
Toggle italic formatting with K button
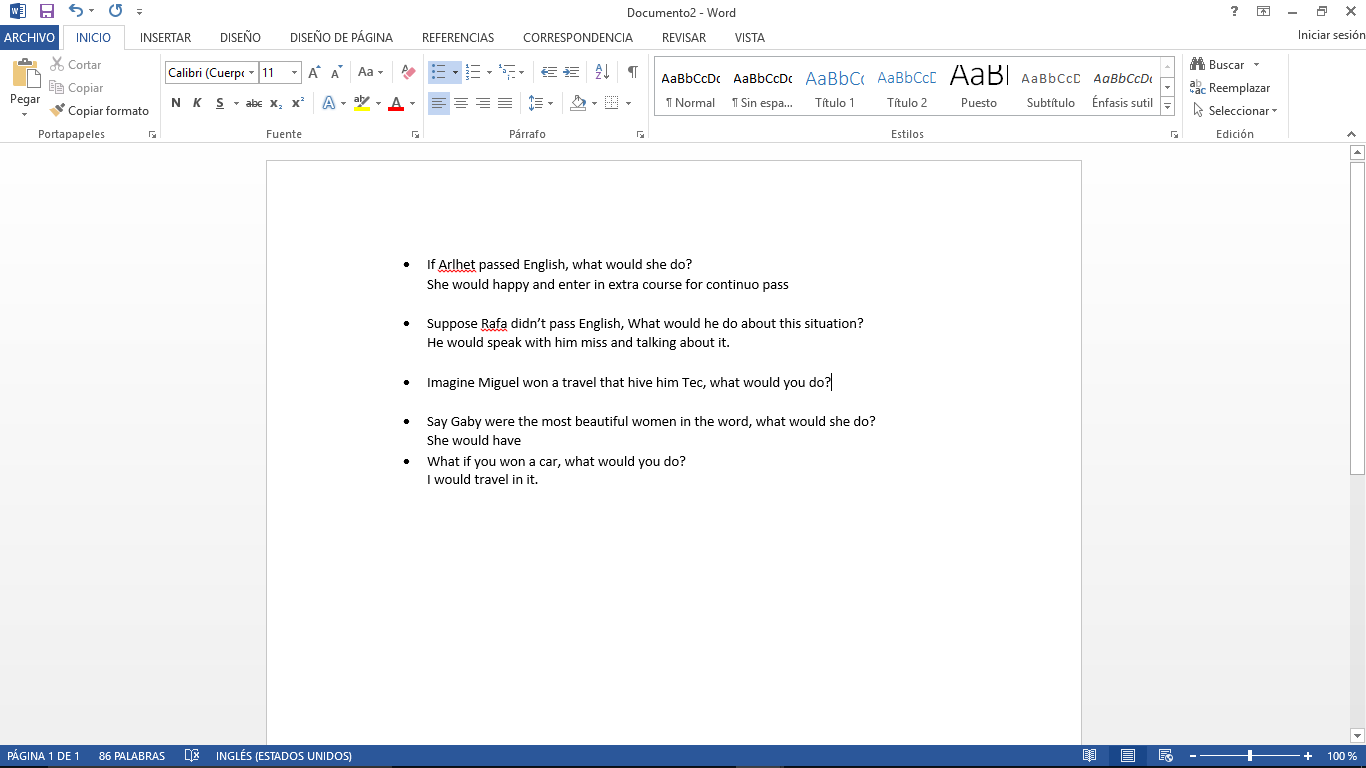click(x=197, y=103)
